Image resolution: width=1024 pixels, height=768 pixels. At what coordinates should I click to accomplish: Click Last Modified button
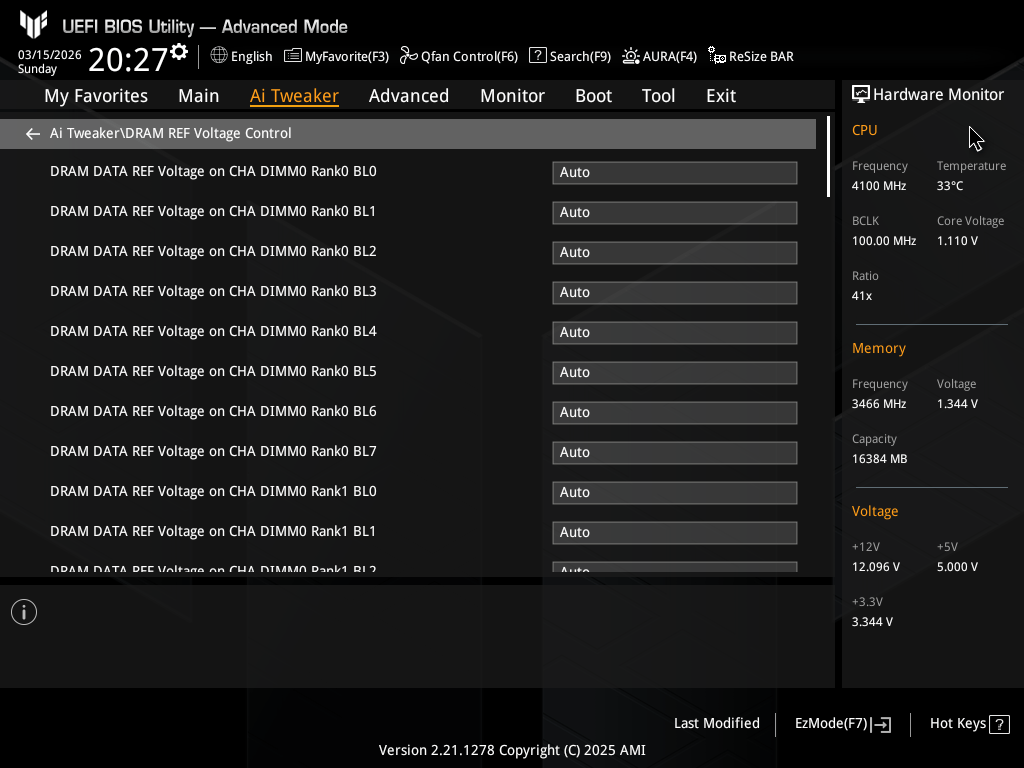716,724
